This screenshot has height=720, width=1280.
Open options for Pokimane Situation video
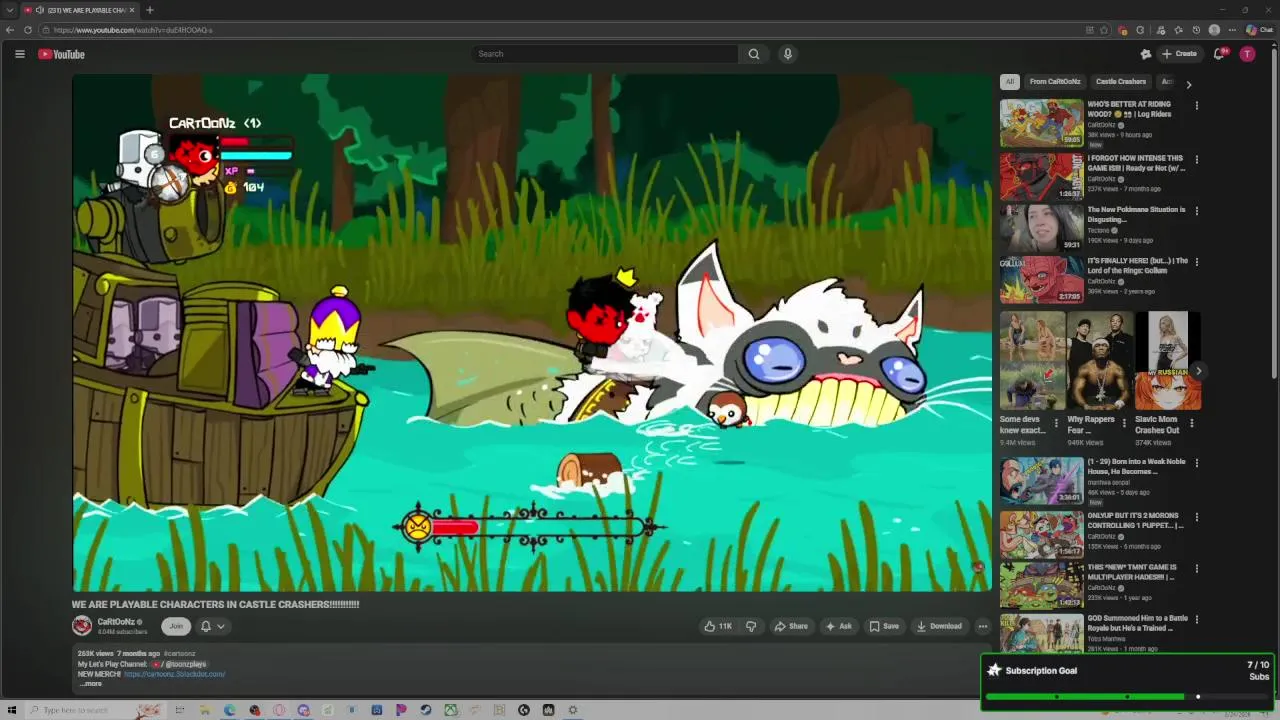point(1196,211)
